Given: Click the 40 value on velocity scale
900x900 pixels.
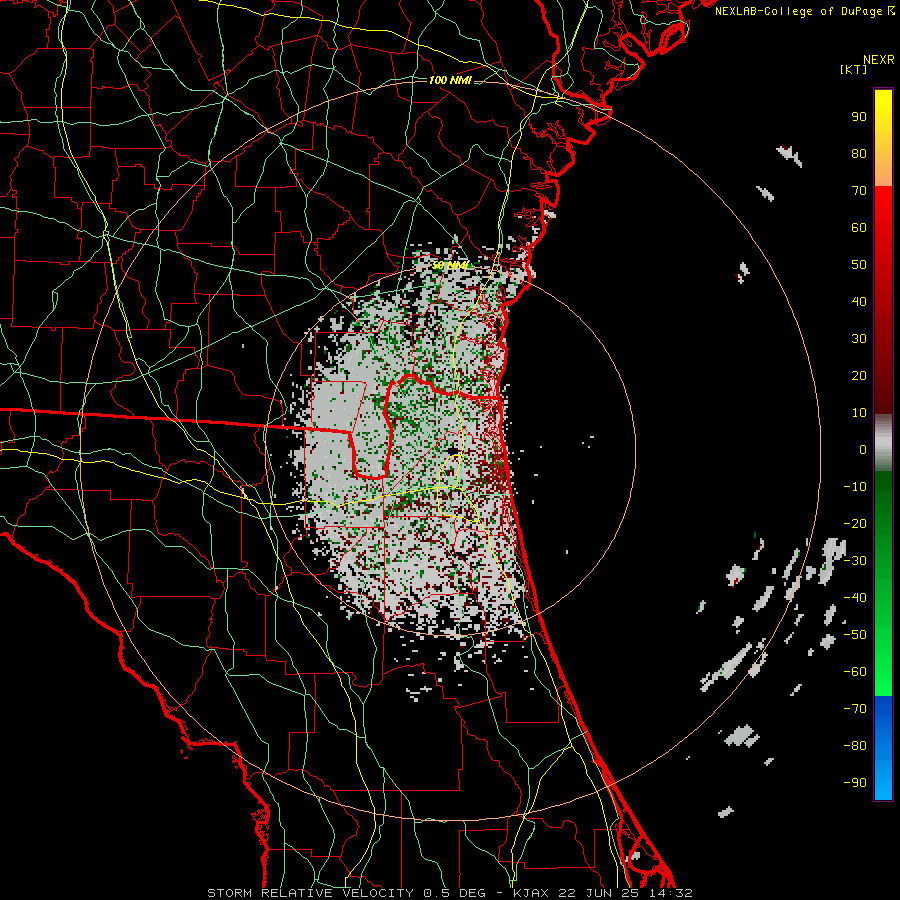Looking at the screenshot, I should click(x=859, y=301).
